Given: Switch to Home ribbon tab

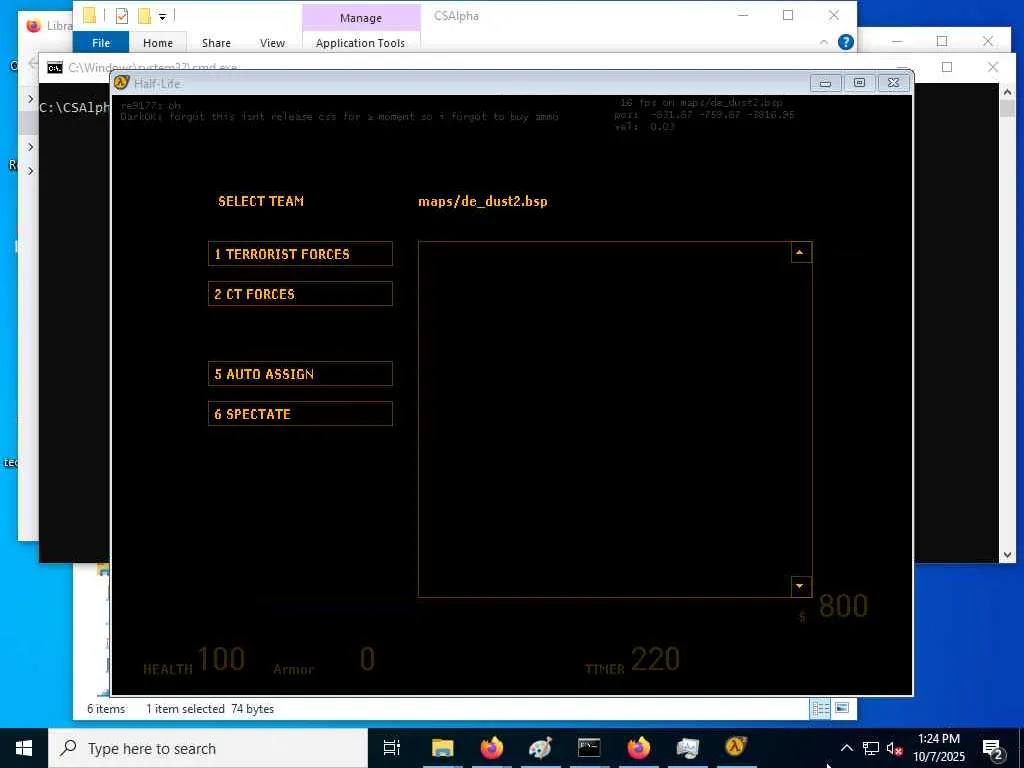Looking at the screenshot, I should [x=158, y=42].
